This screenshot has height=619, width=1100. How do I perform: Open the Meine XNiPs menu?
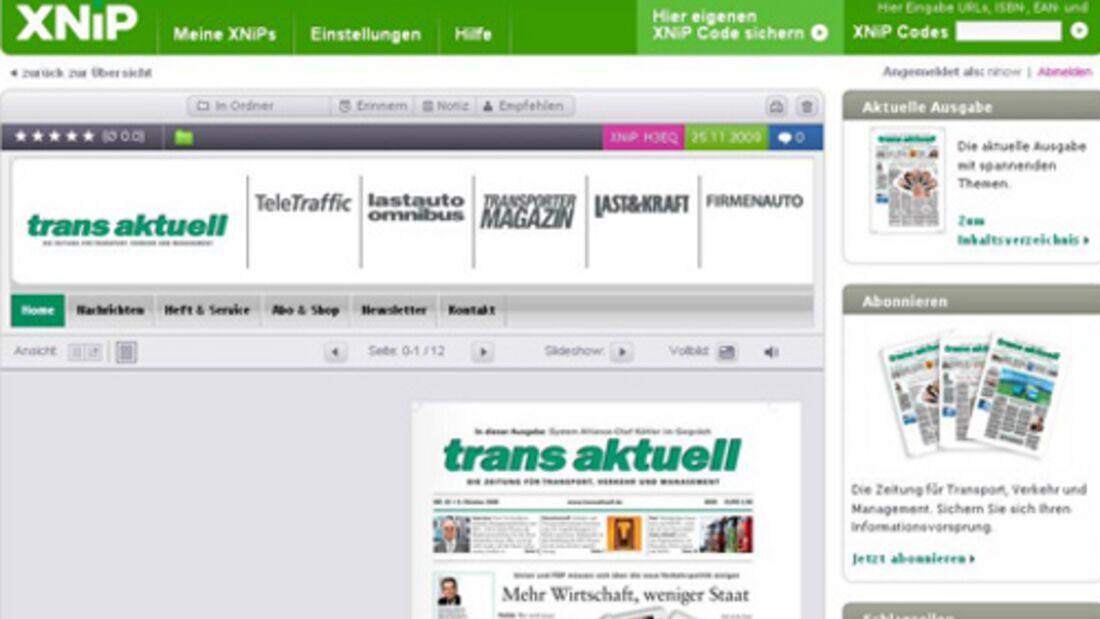click(224, 34)
